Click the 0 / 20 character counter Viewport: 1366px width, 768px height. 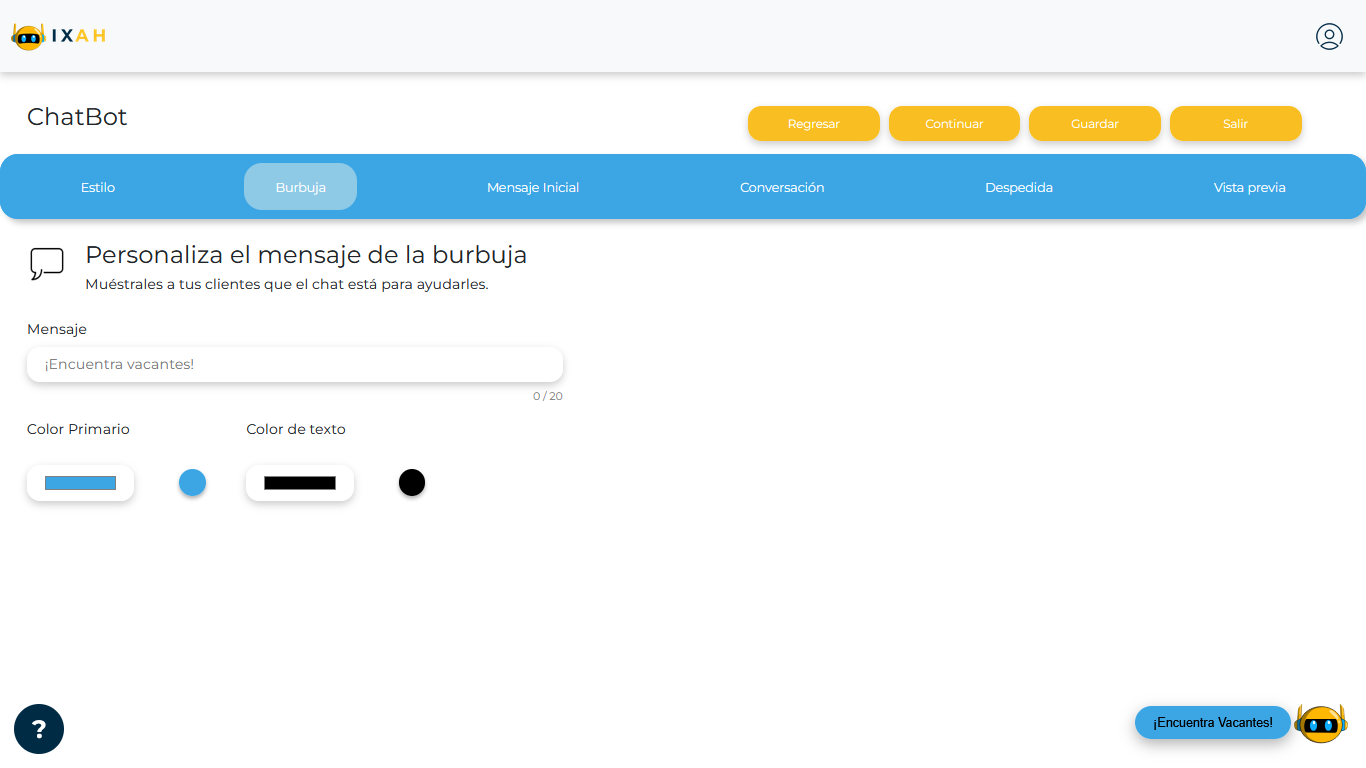pos(548,396)
